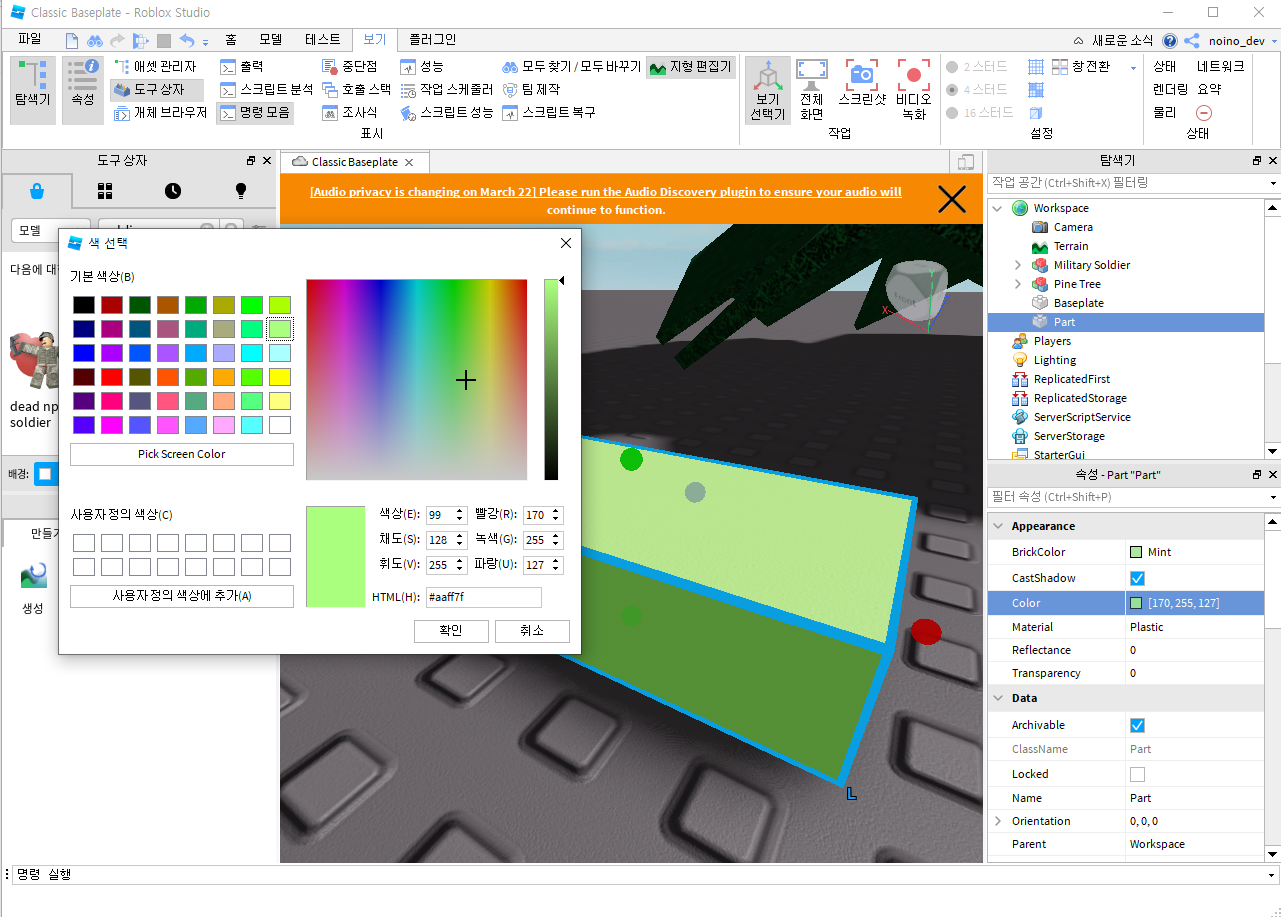Take a Screenshot (스크린샷)
1281x917 pixels.
point(861,84)
